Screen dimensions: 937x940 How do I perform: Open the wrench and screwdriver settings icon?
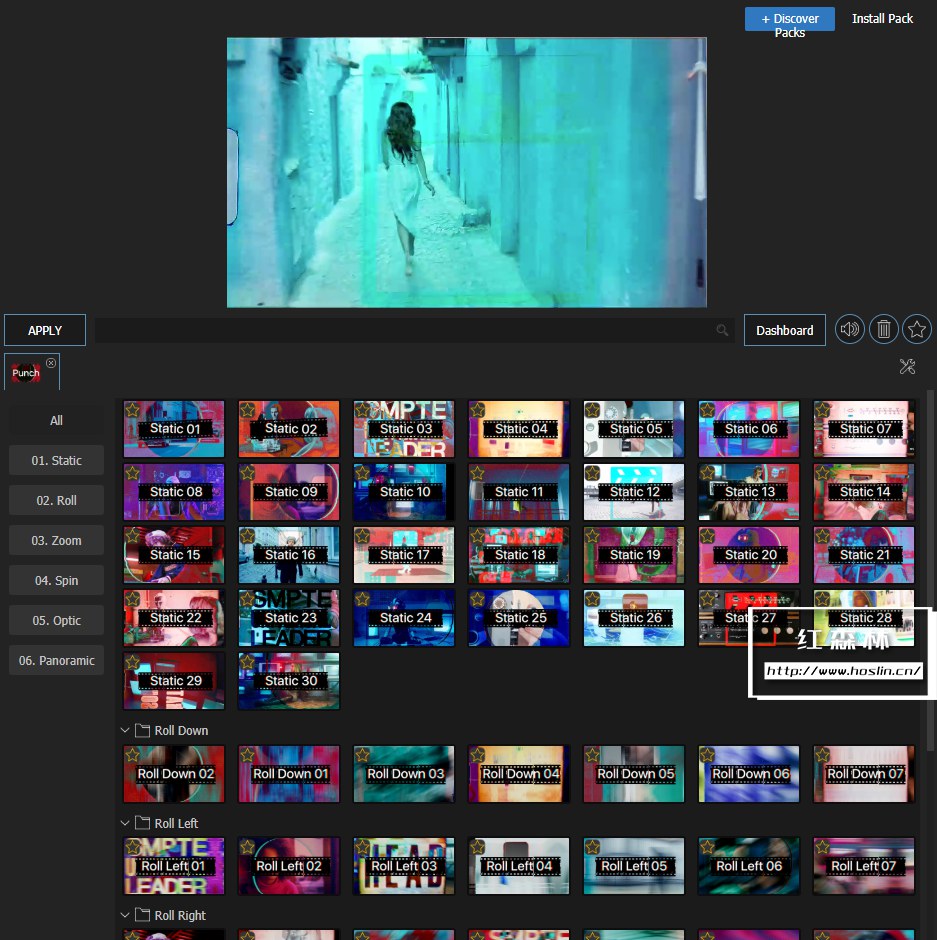(x=907, y=366)
